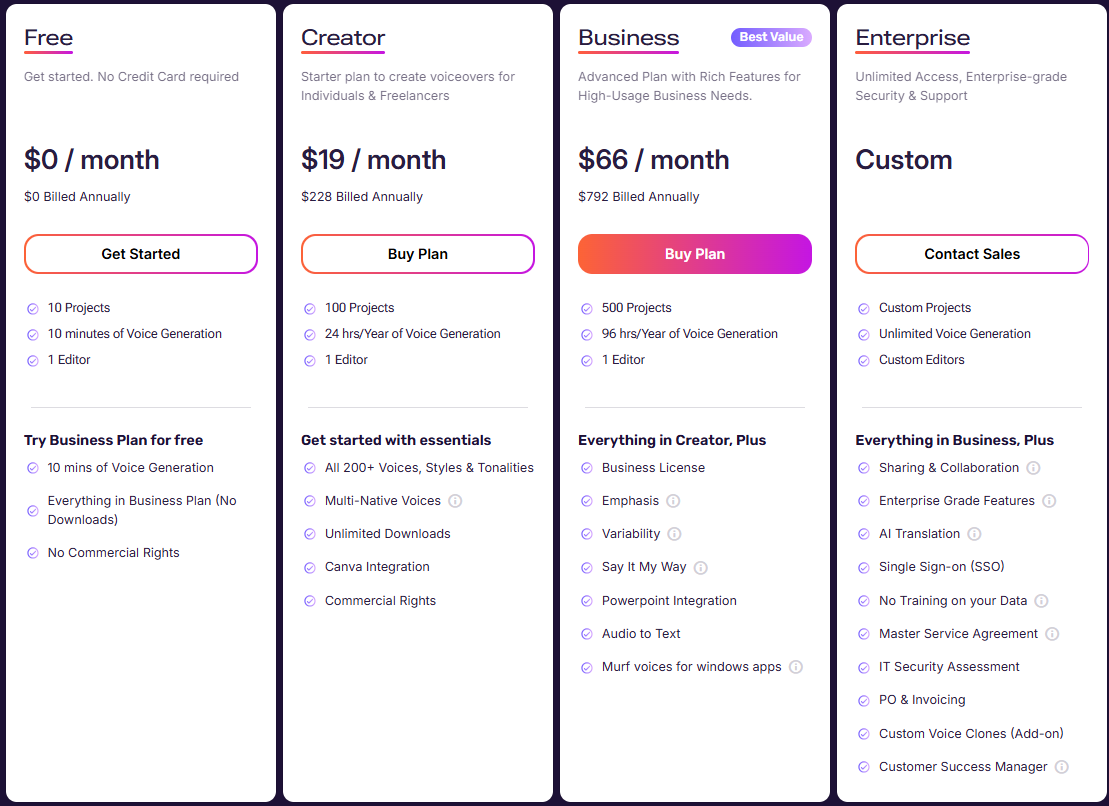The image size is (1109, 806).
Task: Click the Creator plan title
Action: (x=343, y=37)
